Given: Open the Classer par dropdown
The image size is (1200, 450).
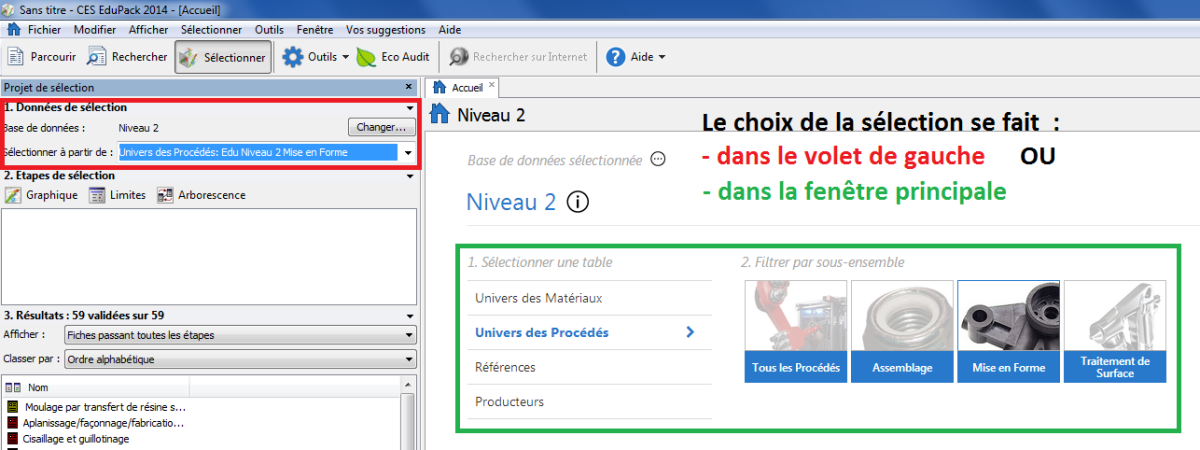Looking at the screenshot, I should point(239,359).
